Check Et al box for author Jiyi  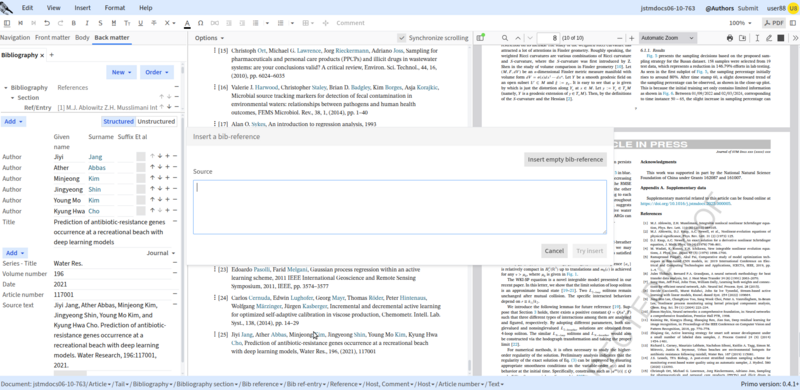click(141, 157)
